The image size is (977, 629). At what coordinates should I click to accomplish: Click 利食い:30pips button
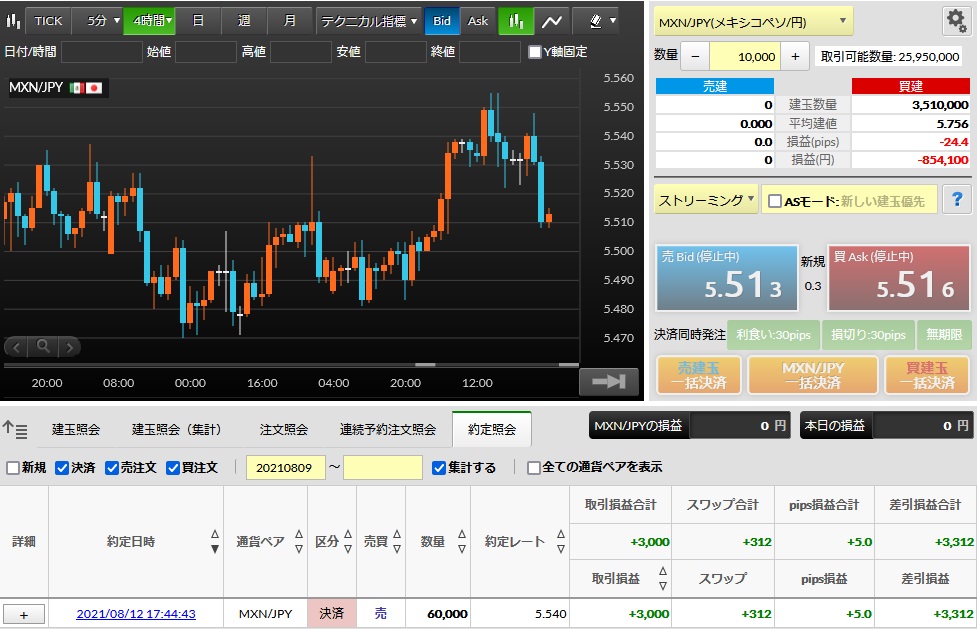pos(773,335)
